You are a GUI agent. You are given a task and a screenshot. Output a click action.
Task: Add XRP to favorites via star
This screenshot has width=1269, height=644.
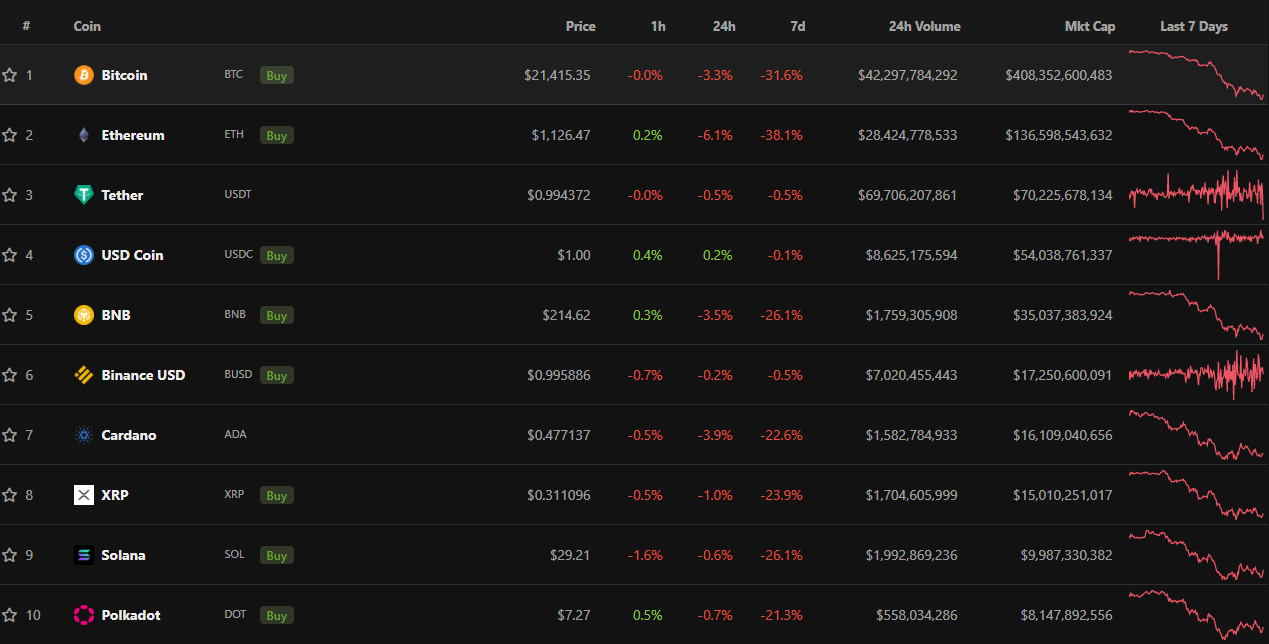pyautogui.click(x=10, y=495)
